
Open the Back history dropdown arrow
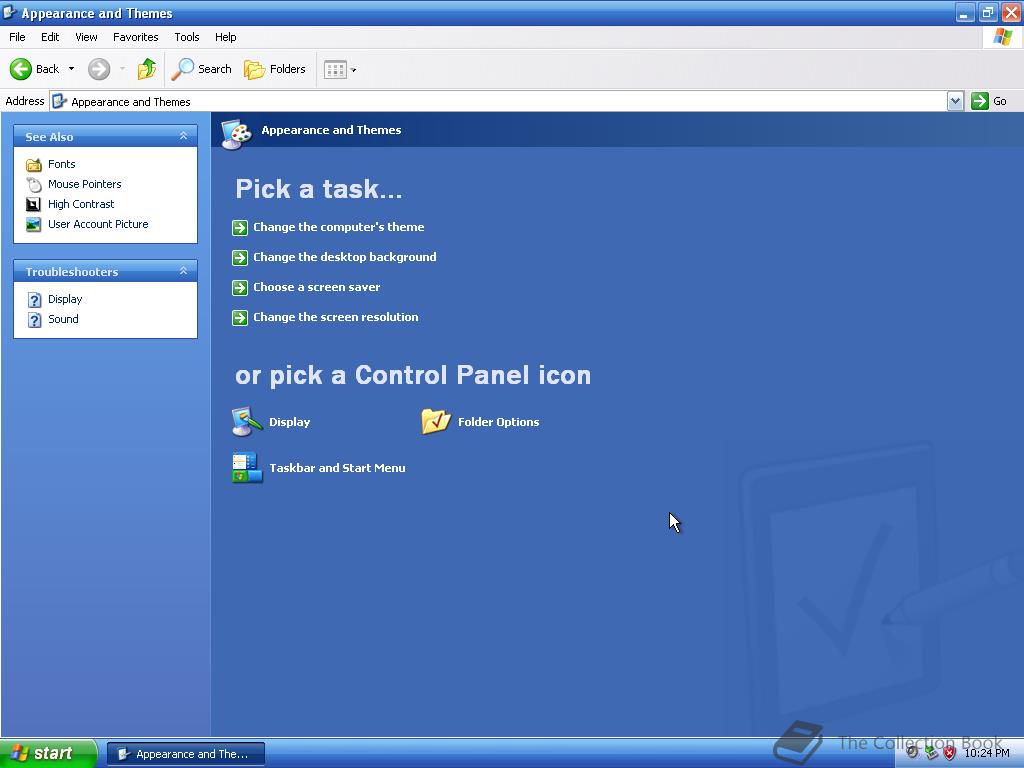(x=71, y=69)
